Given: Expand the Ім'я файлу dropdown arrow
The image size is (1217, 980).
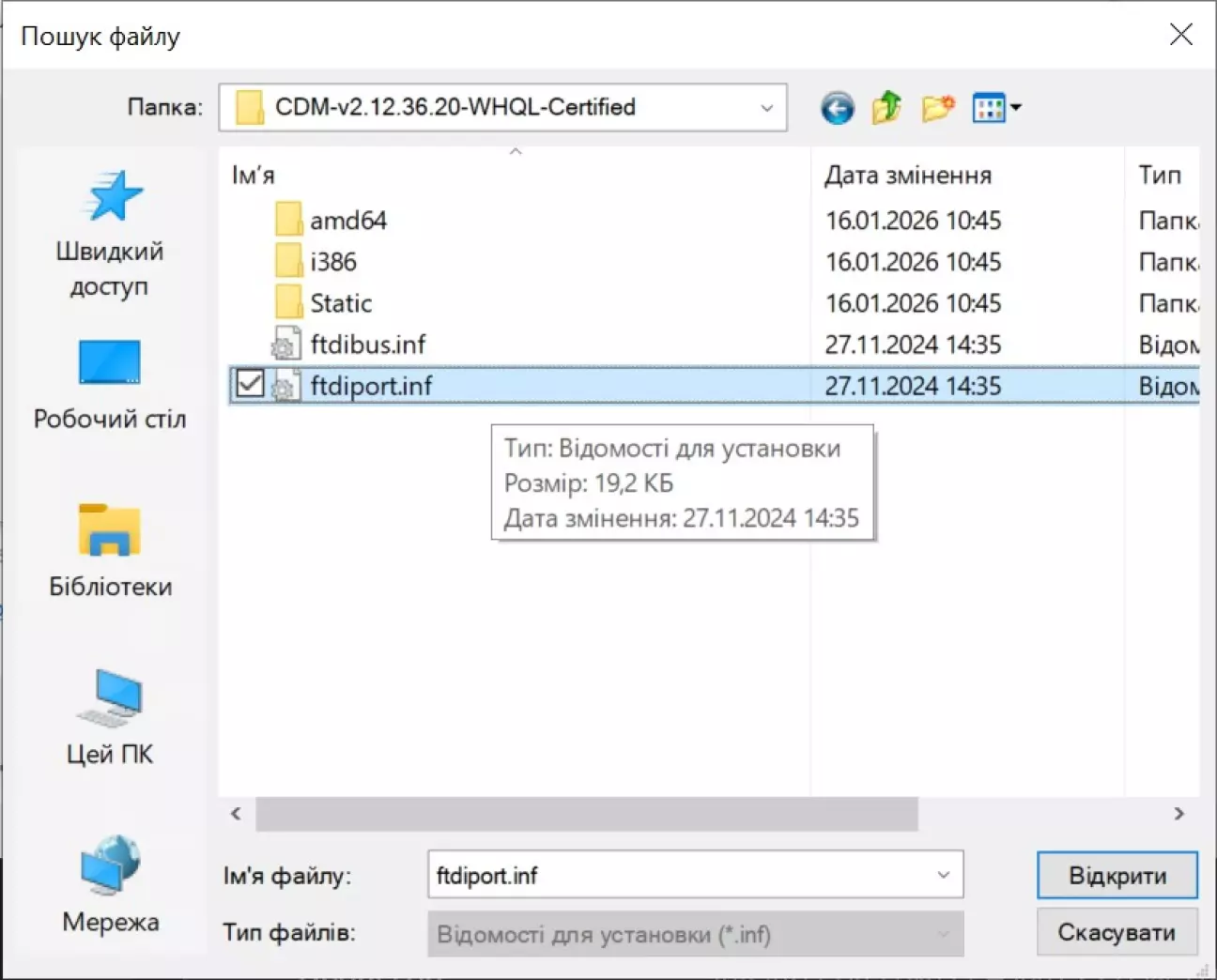Looking at the screenshot, I should point(943,875).
